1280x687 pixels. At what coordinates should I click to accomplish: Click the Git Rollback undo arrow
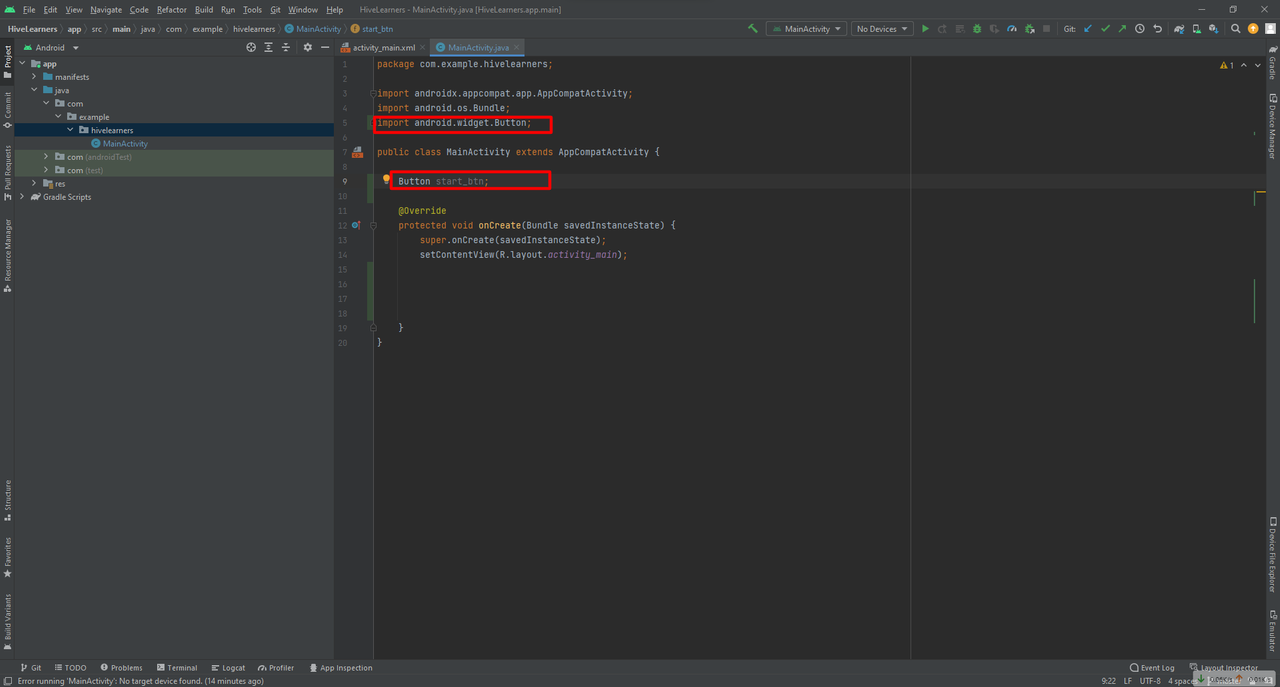[x=1157, y=29]
